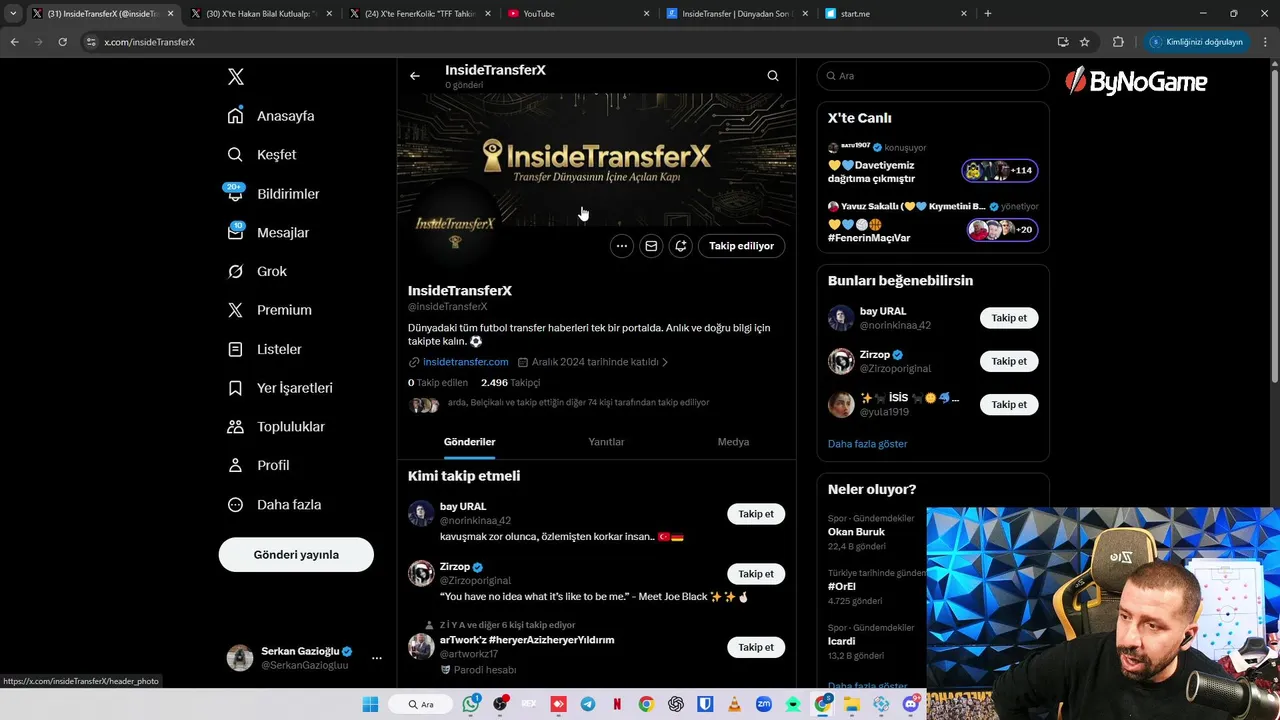
Task: Click Gönderi yayınla button
Action: pyautogui.click(x=296, y=555)
